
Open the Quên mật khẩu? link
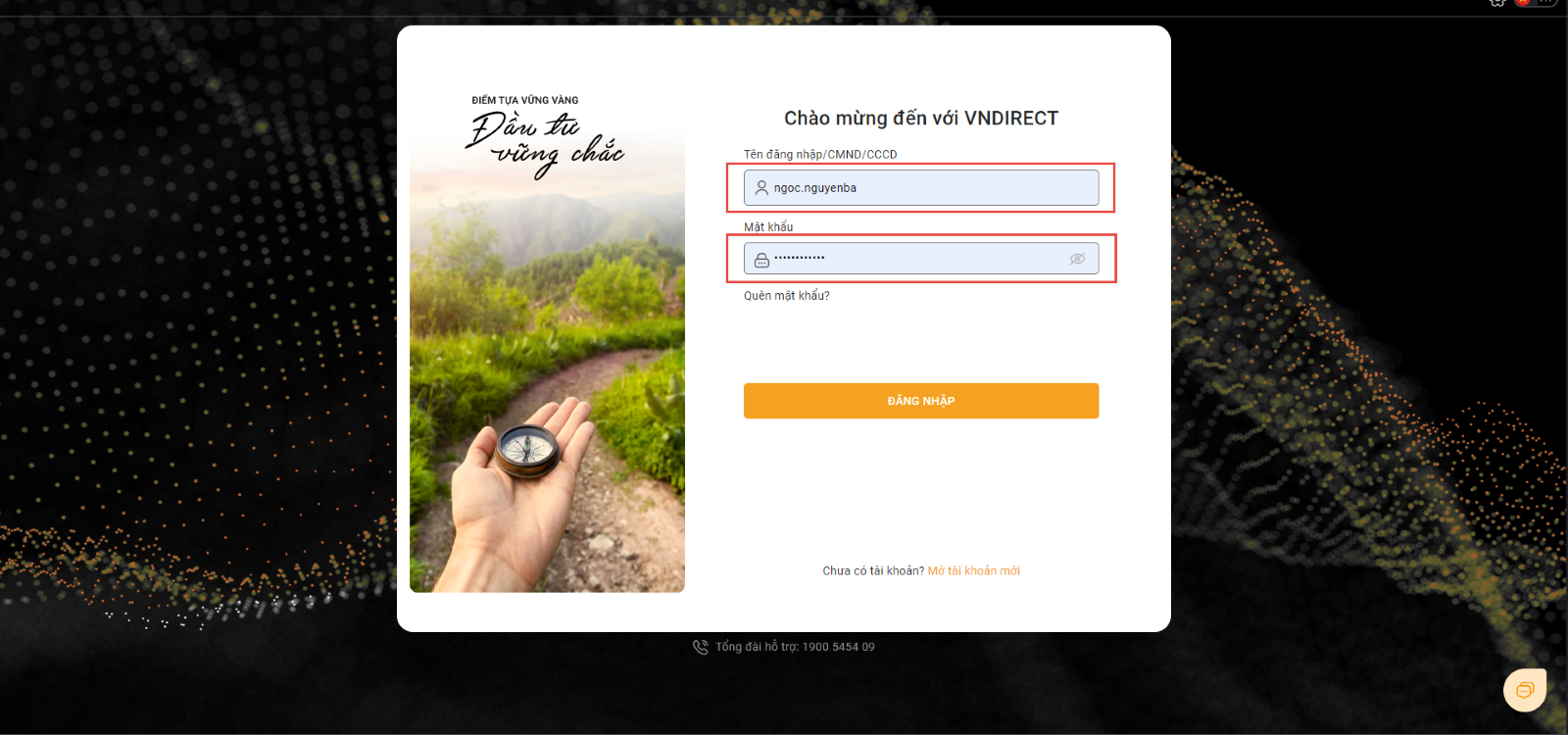click(787, 296)
